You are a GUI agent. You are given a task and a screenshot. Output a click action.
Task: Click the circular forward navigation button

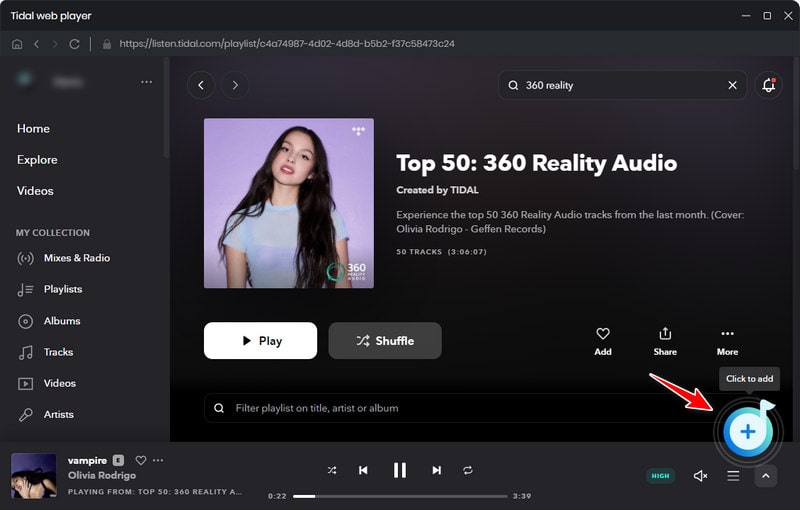pos(235,85)
